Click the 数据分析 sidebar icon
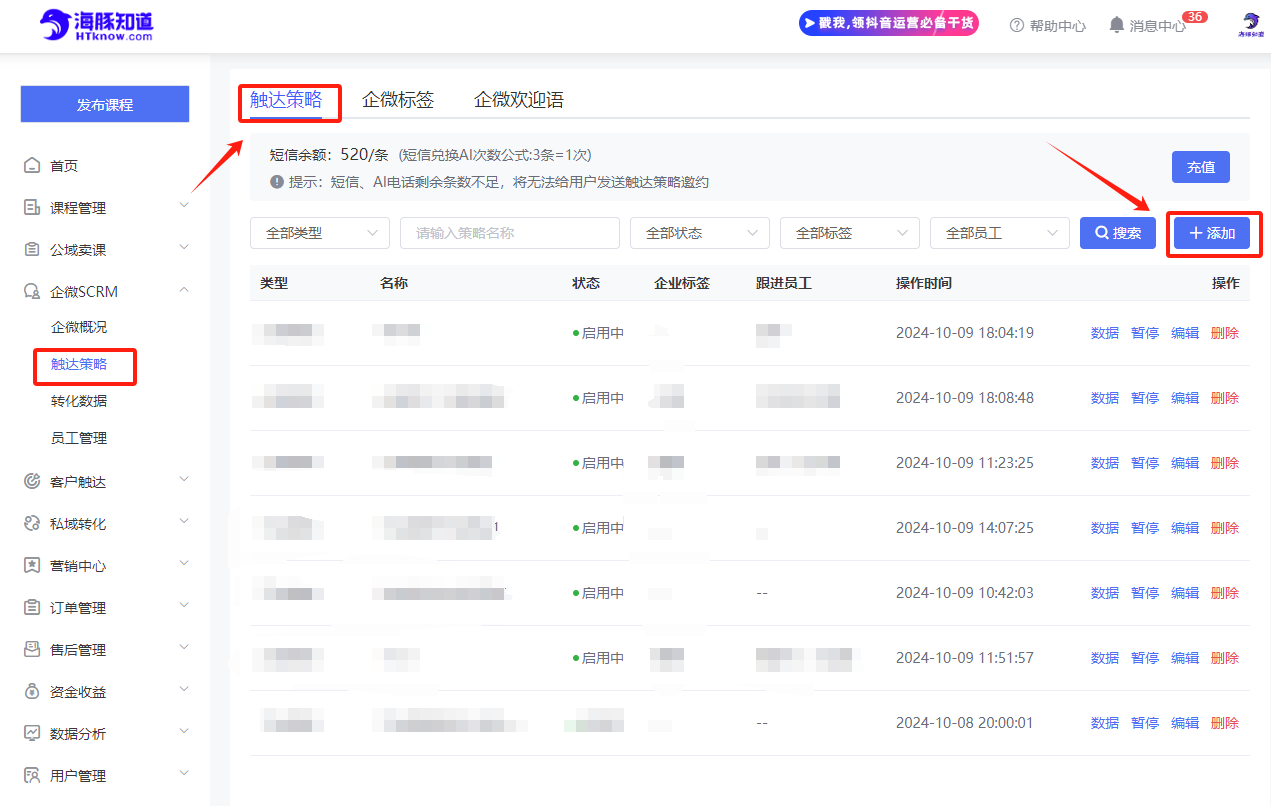The height and width of the screenshot is (806, 1271). (x=32, y=734)
